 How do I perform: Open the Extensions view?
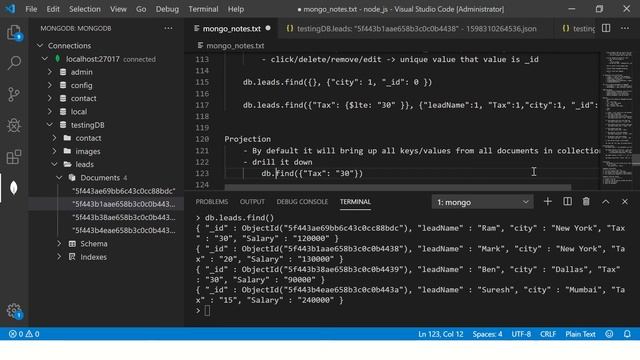pyautogui.click(x=14, y=157)
